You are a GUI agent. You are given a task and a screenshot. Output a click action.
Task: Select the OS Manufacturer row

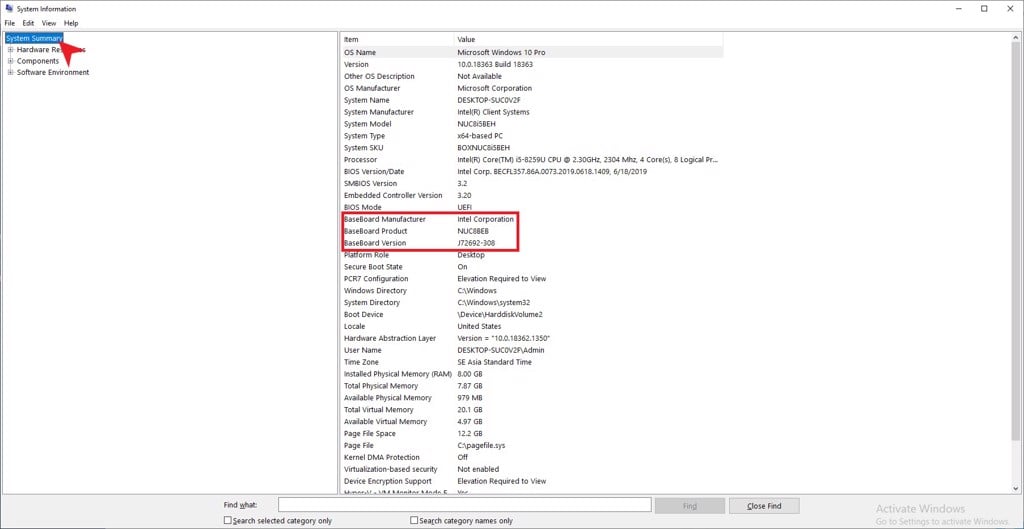coord(532,88)
